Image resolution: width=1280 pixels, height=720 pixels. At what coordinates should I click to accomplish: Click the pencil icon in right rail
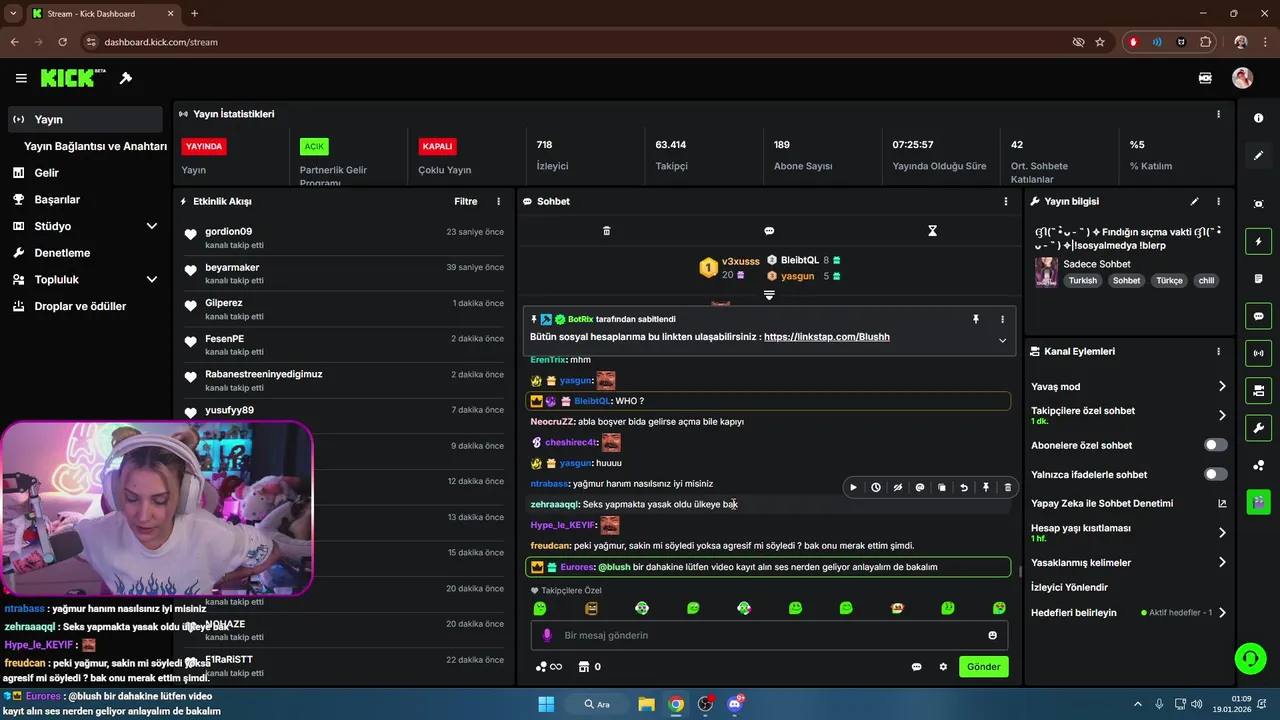click(x=1258, y=156)
